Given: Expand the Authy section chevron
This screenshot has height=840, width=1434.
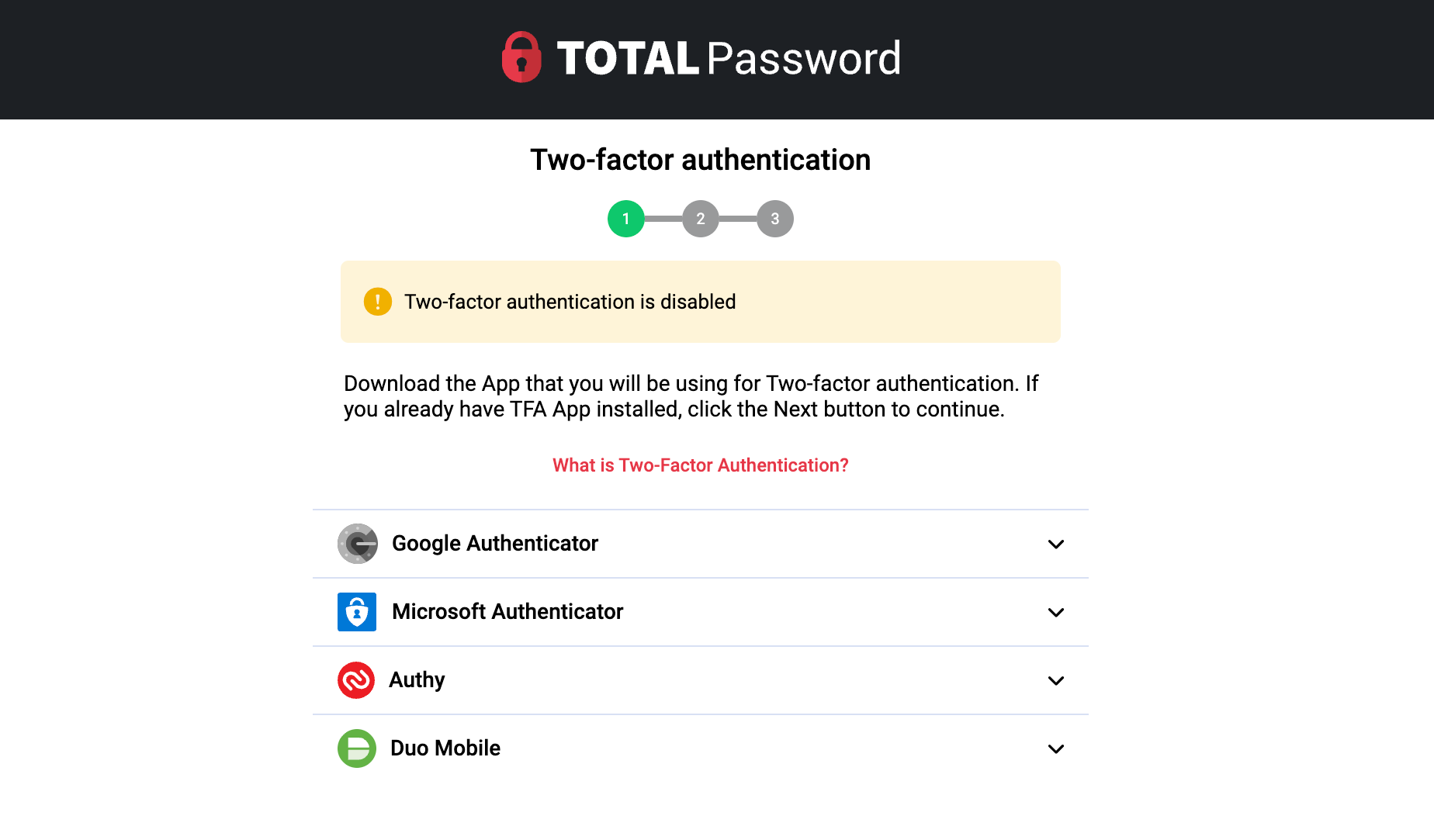Looking at the screenshot, I should click(1055, 681).
